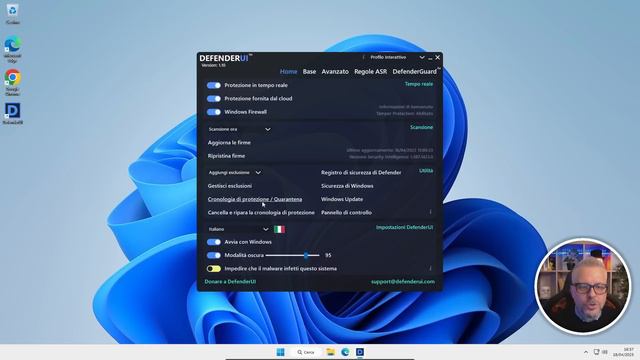The image size is (640, 360).
Task: Open Sicurezza di Windows
Action: pos(347,186)
